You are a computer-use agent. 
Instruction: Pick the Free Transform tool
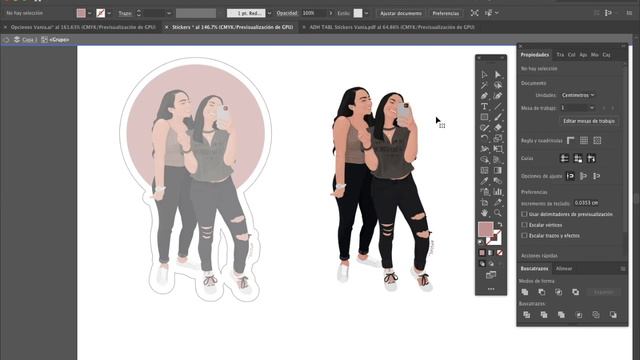click(x=498, y=149)
